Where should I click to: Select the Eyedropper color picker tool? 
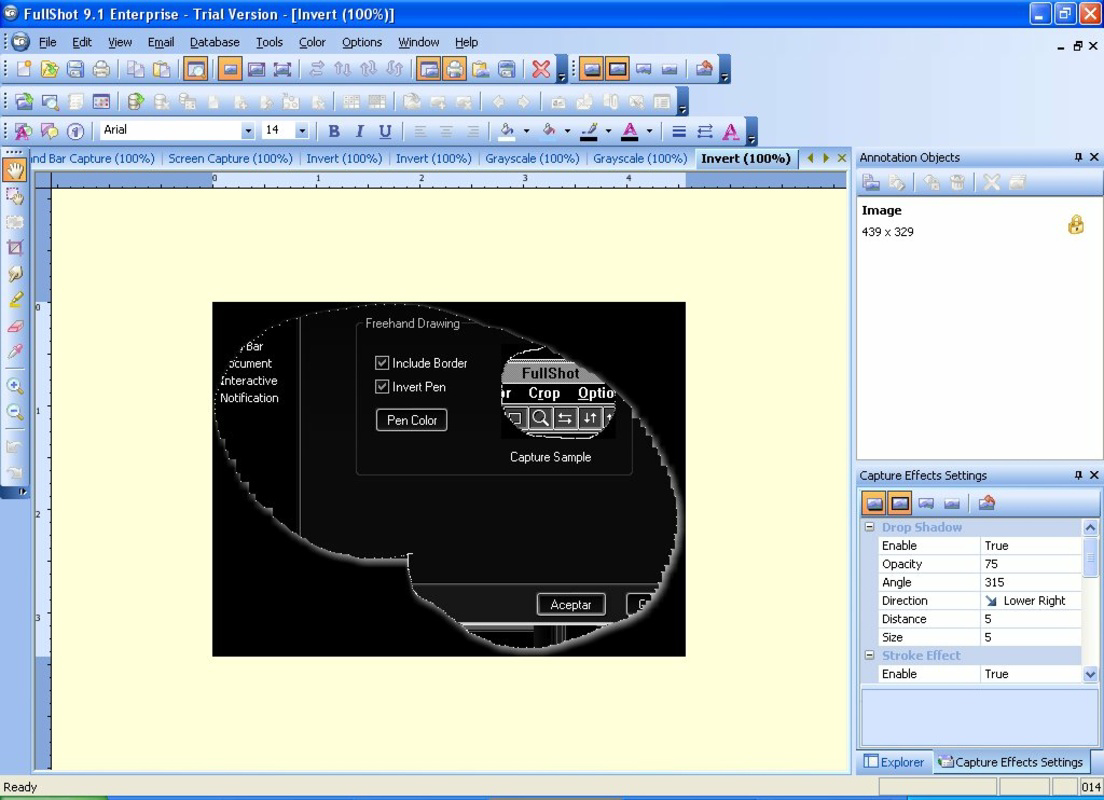pyautogui.click(x=15, y=351)
